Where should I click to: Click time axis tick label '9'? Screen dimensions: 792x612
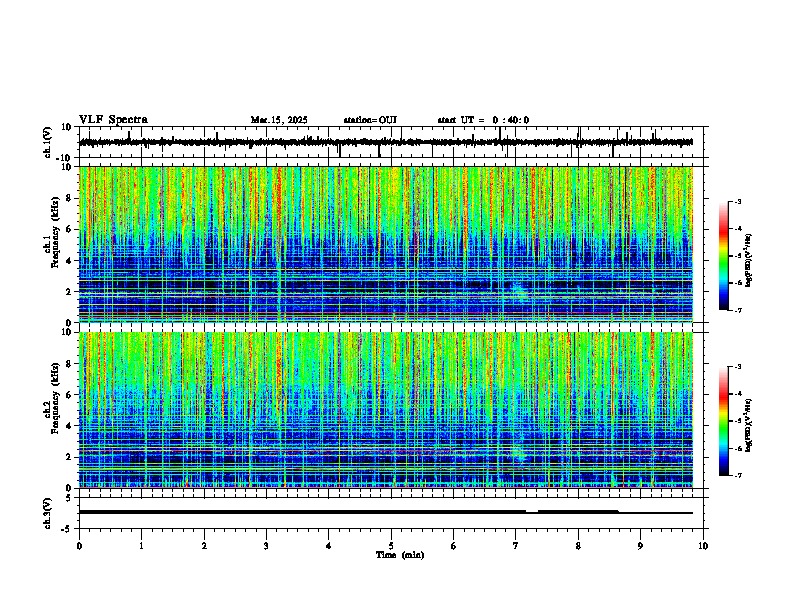(x=640, y=546)
